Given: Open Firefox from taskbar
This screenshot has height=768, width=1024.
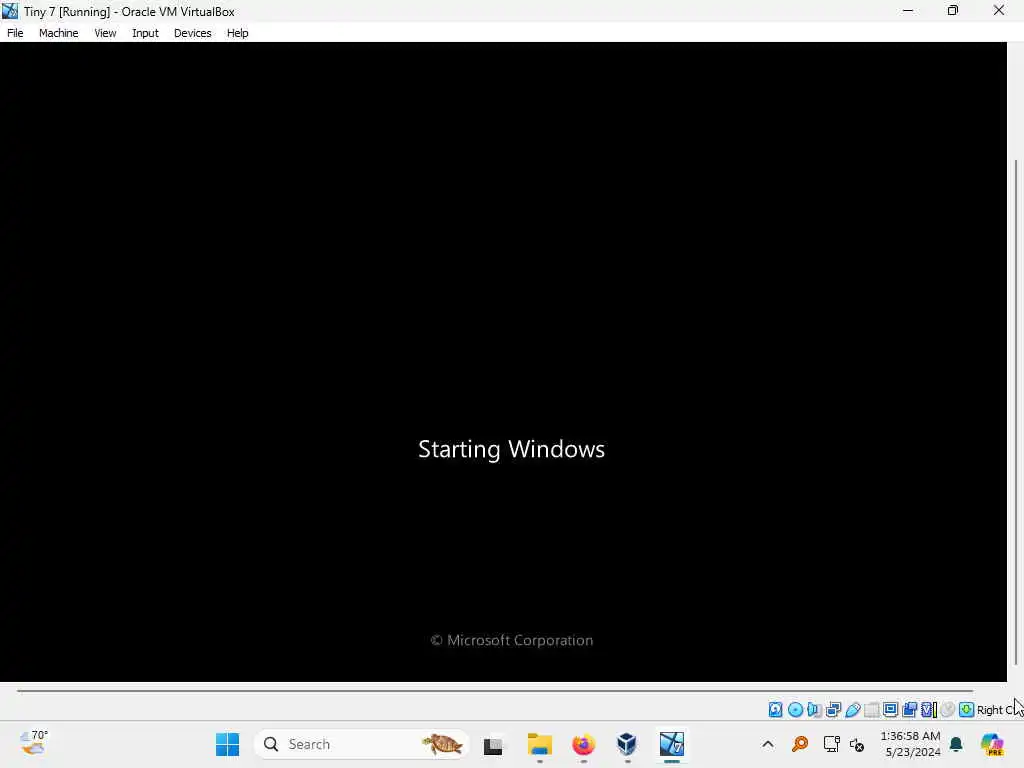Looking at the screenshot, I should 583,744.
